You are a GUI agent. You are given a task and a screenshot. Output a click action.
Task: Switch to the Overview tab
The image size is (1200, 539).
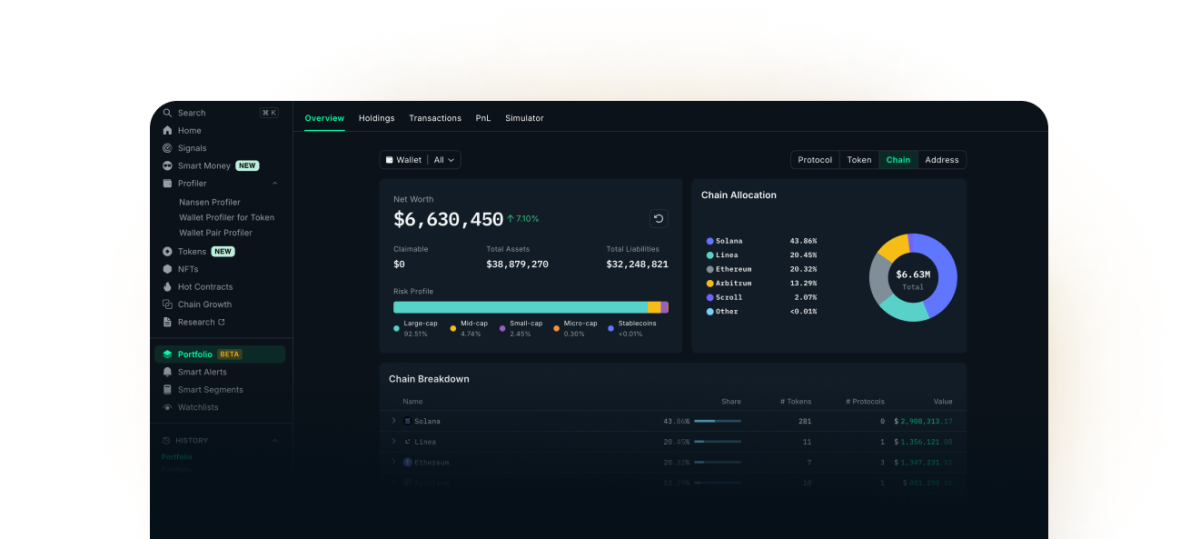coord(324,118)
